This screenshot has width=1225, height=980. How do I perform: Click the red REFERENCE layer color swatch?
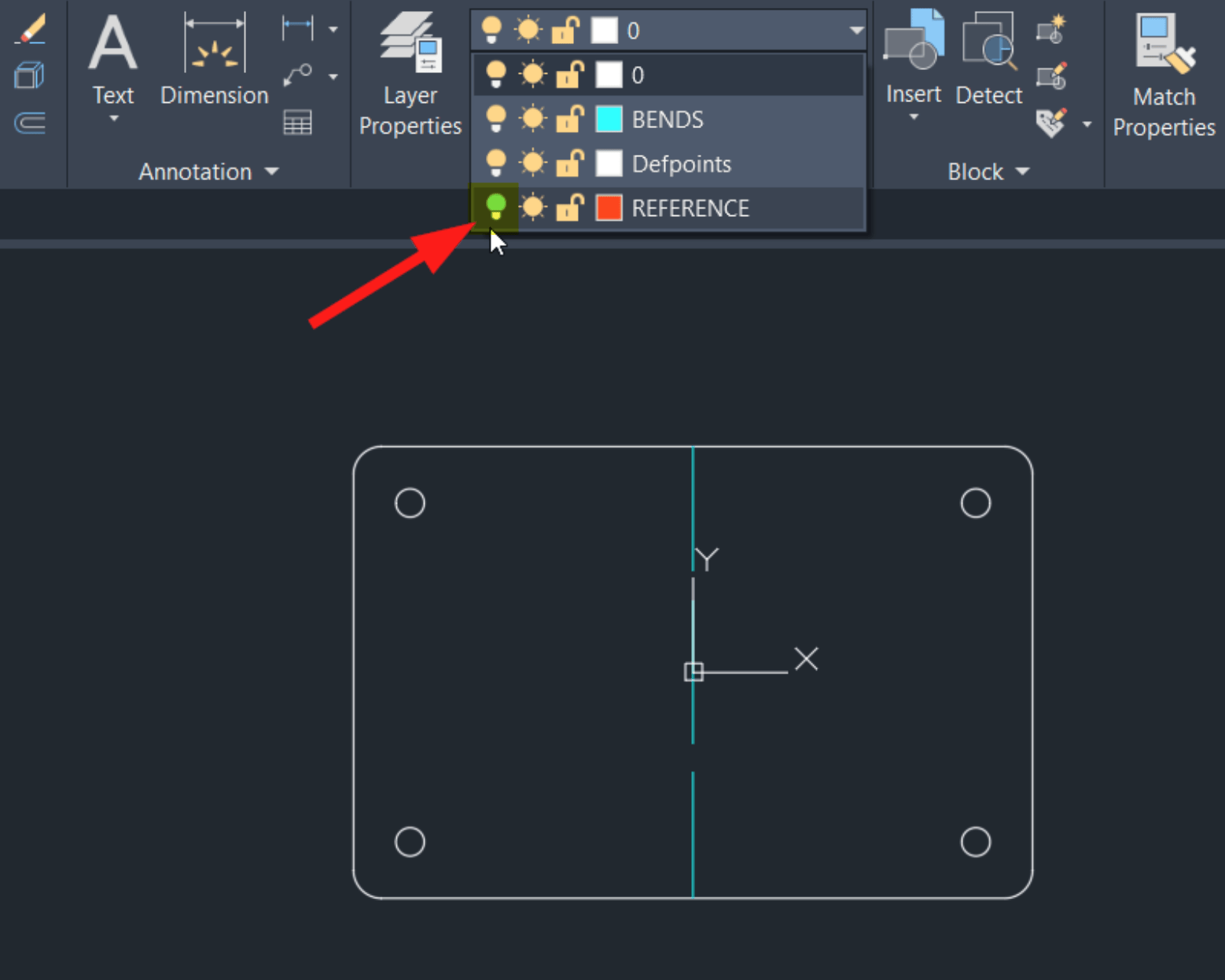(x=610, y=207)
